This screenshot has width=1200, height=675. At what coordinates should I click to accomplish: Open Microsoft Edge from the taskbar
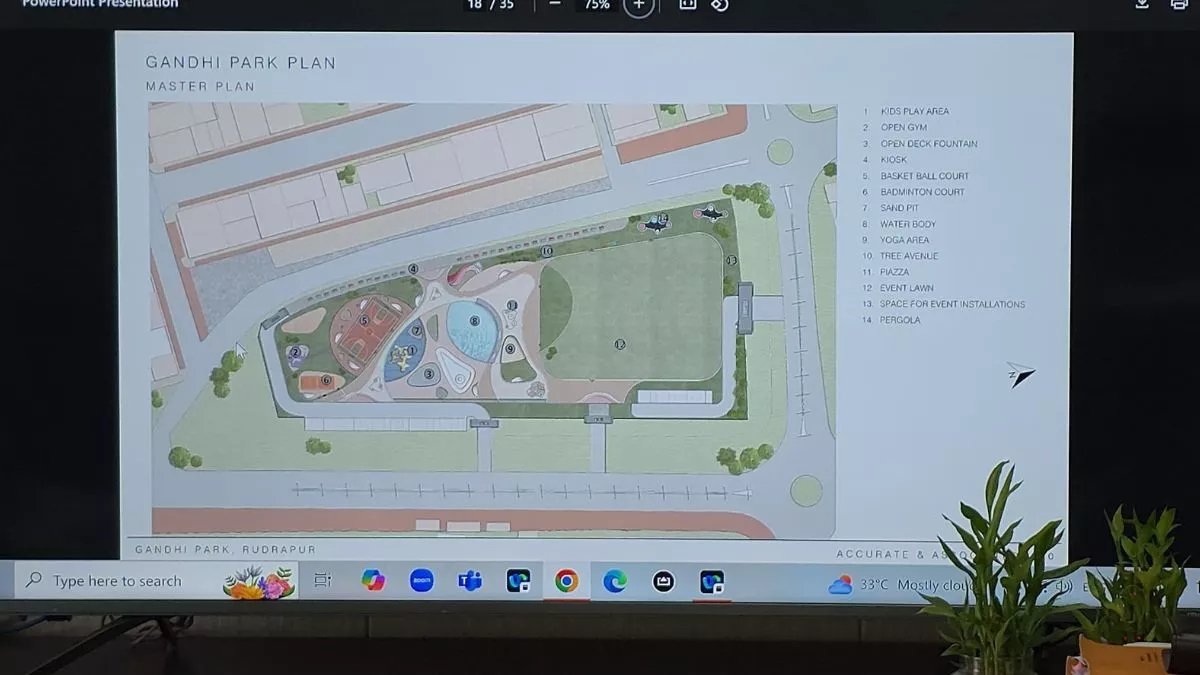click(x=614, y=581)
